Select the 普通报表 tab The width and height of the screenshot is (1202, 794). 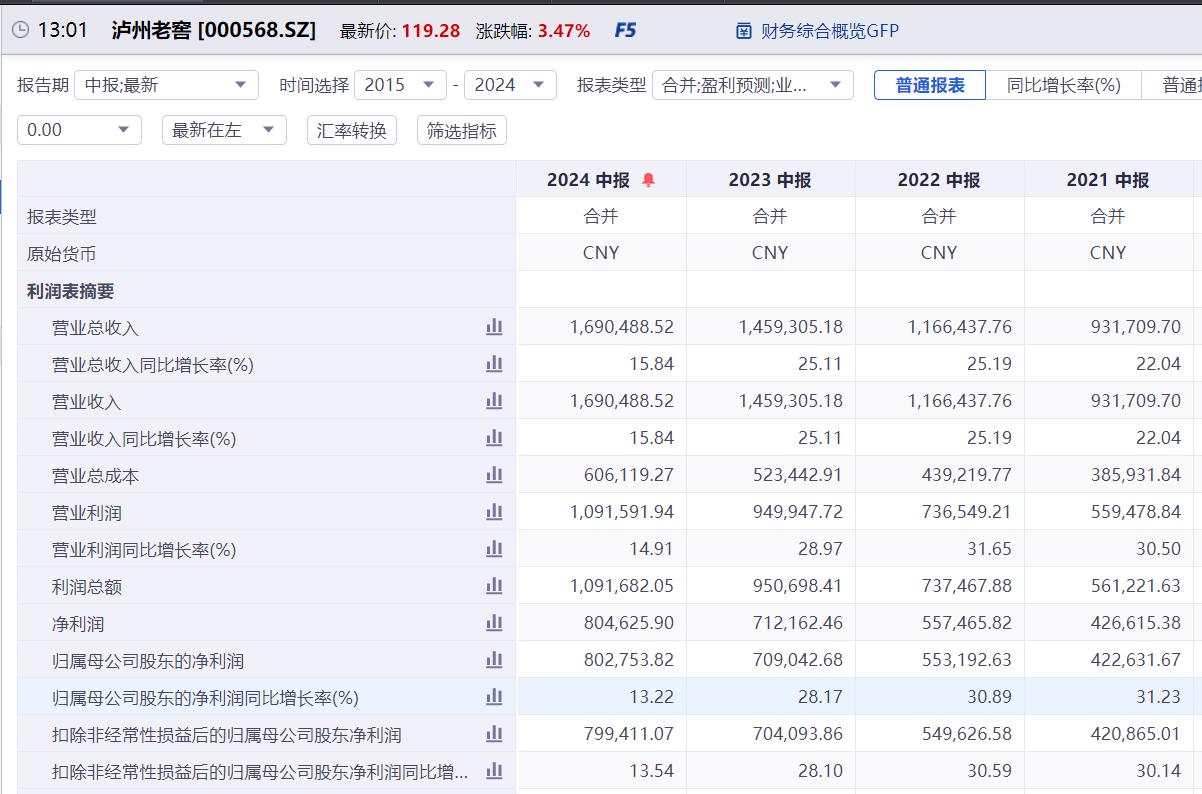tap(929, 85)
